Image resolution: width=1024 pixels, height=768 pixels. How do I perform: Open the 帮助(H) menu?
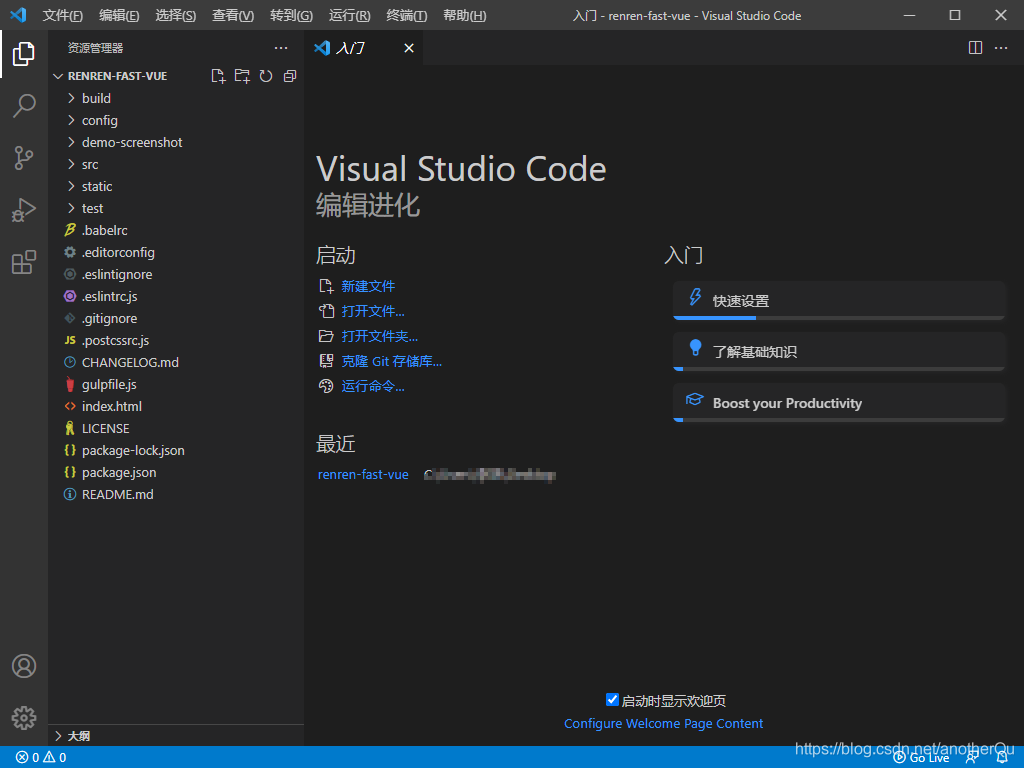pos(464,15)
